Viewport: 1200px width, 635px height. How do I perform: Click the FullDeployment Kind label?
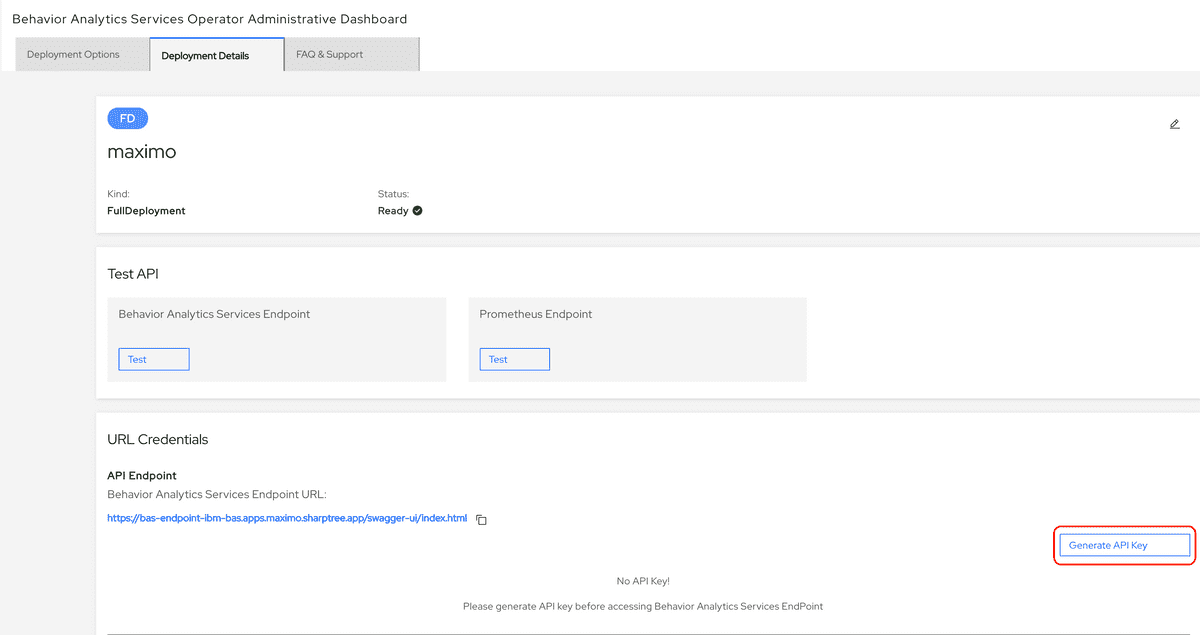[x=146, y=210]
